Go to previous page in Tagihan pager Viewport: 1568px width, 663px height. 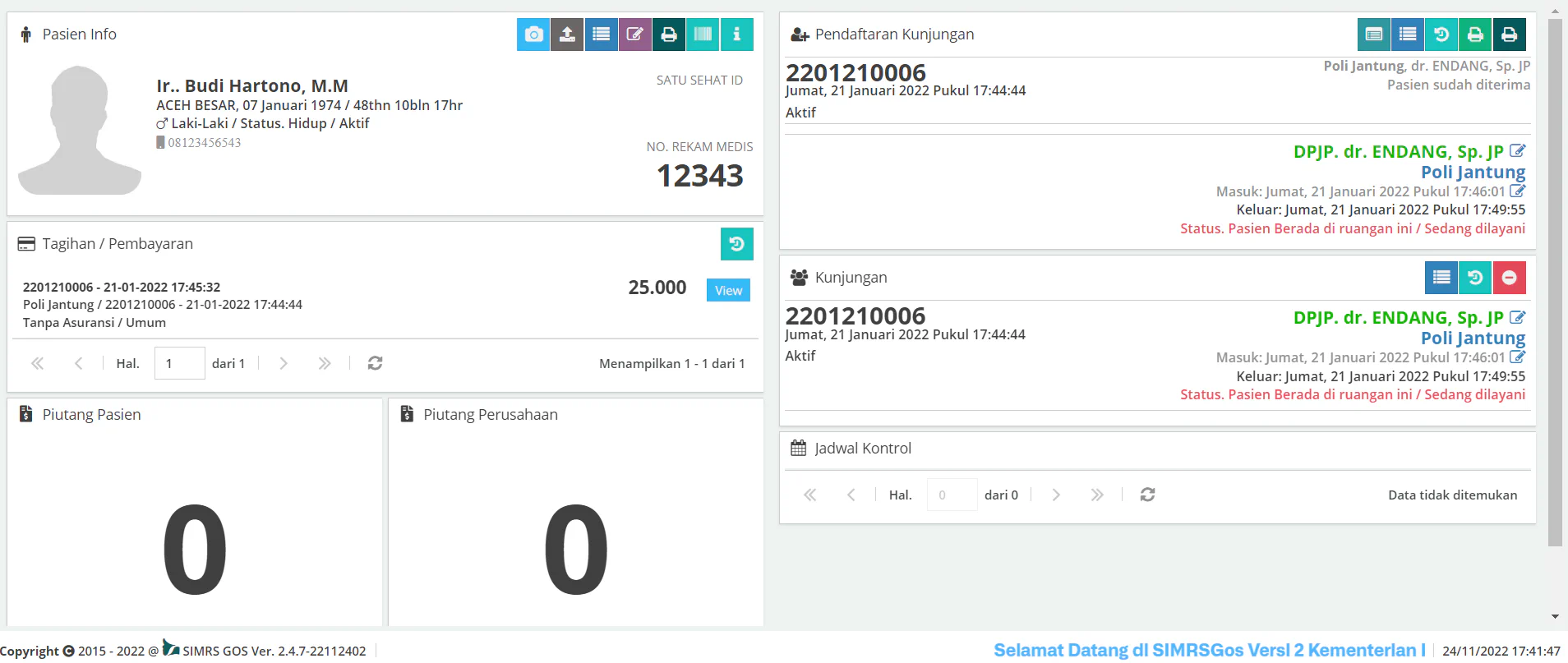[78, 363]
